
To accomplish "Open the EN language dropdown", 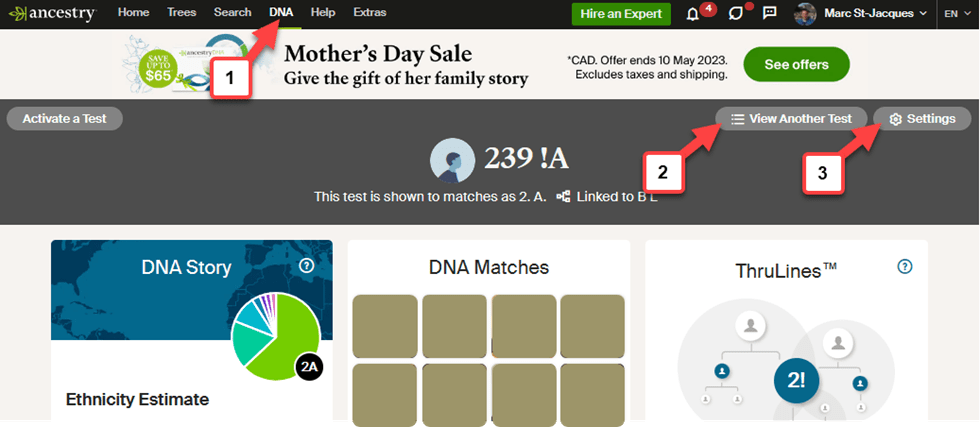I will (x=955, y=14).
